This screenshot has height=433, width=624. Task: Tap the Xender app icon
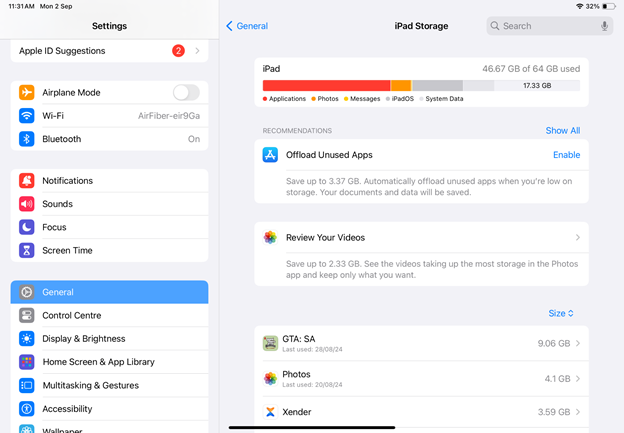[270, 412]
